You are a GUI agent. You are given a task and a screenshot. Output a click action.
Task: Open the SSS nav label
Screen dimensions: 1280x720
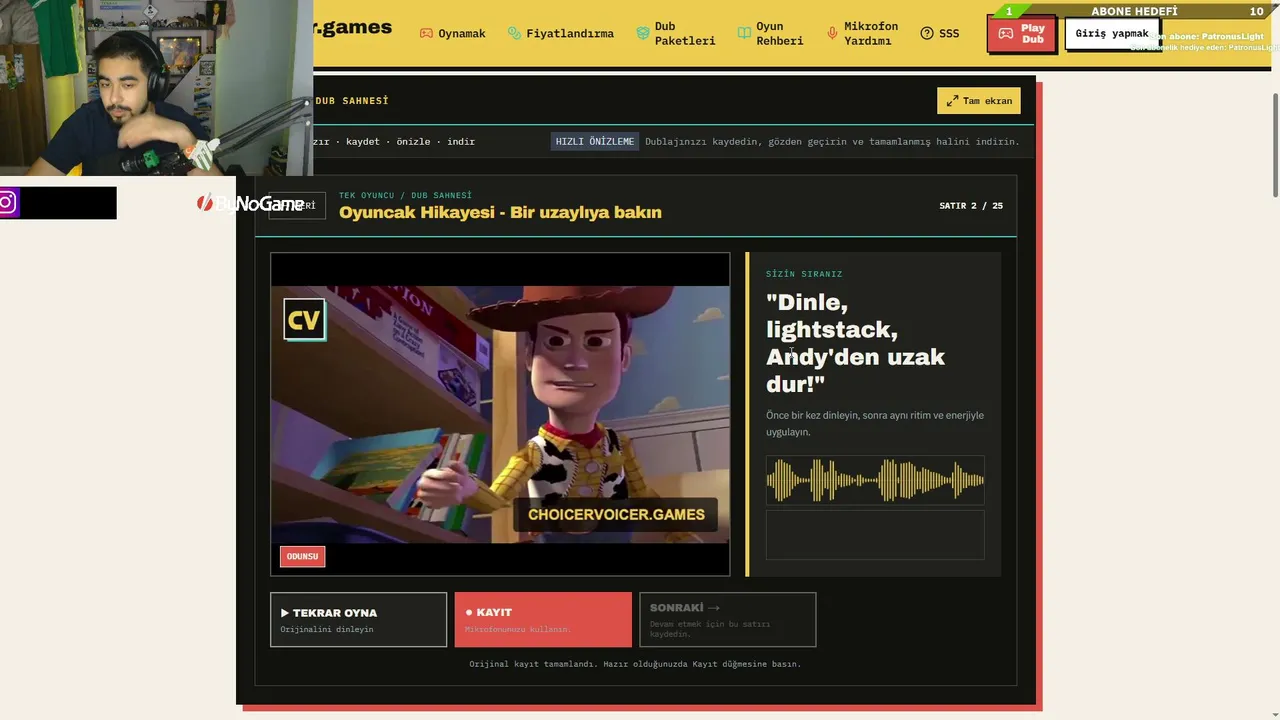[x=949, y=33]
